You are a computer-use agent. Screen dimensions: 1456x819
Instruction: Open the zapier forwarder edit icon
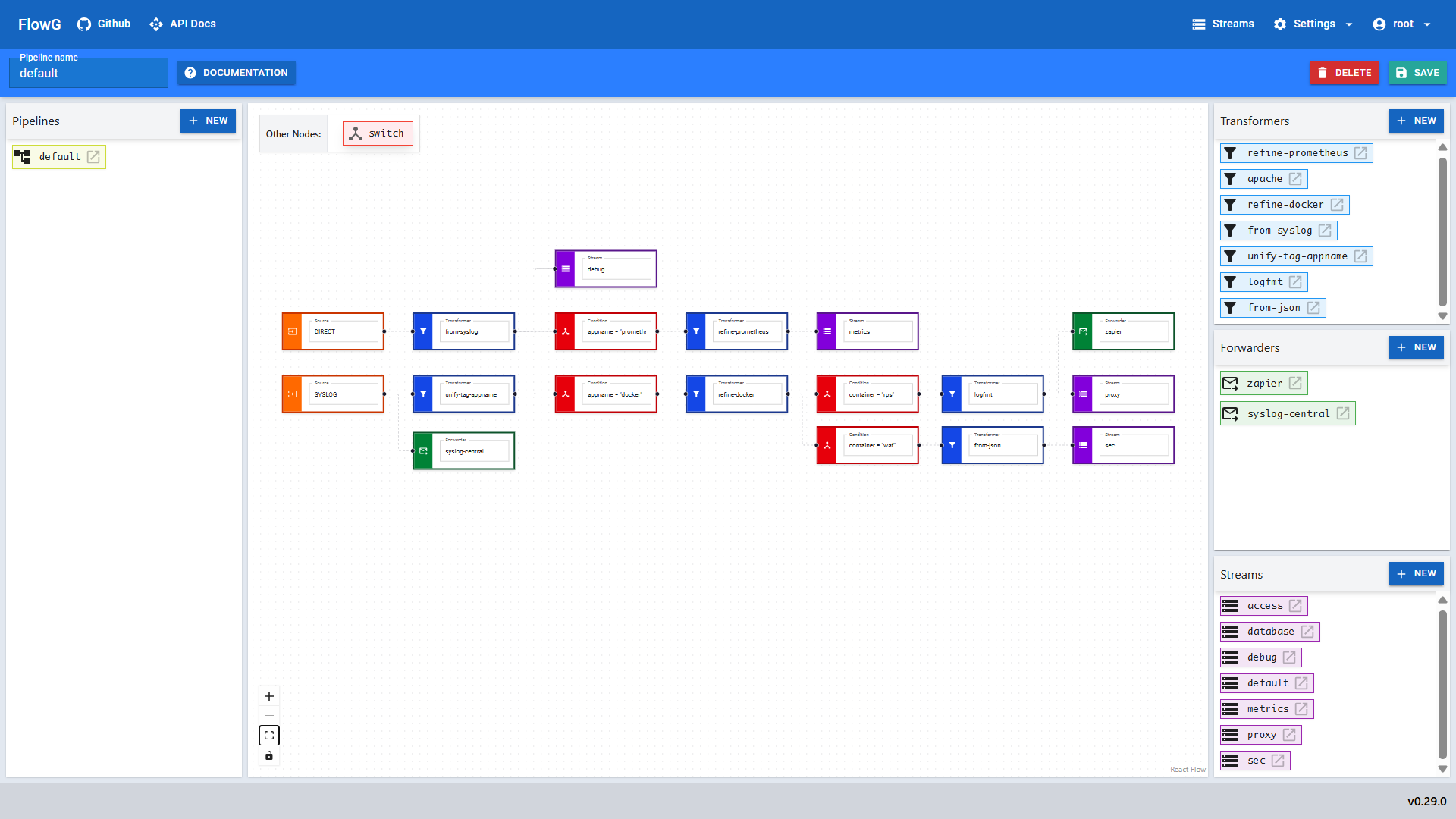click(x=1295, y=384)
